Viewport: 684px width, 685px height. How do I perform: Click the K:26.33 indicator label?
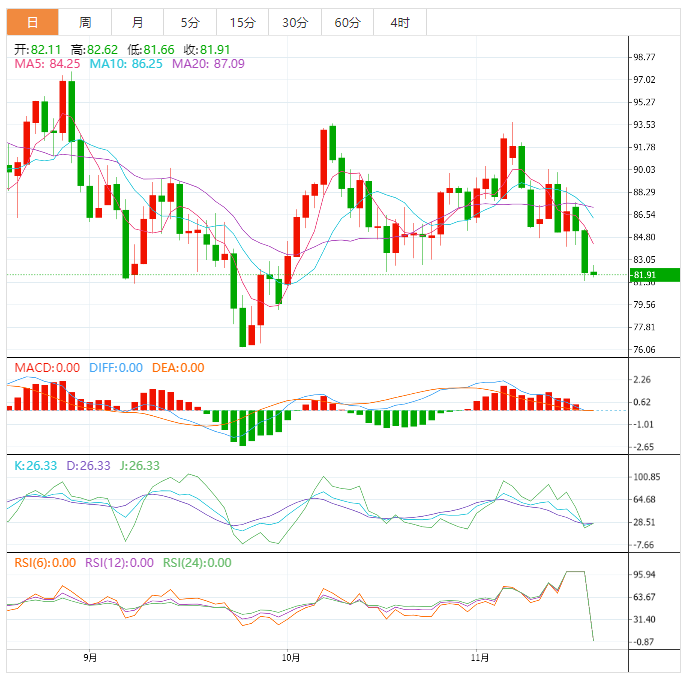(34, 465)
